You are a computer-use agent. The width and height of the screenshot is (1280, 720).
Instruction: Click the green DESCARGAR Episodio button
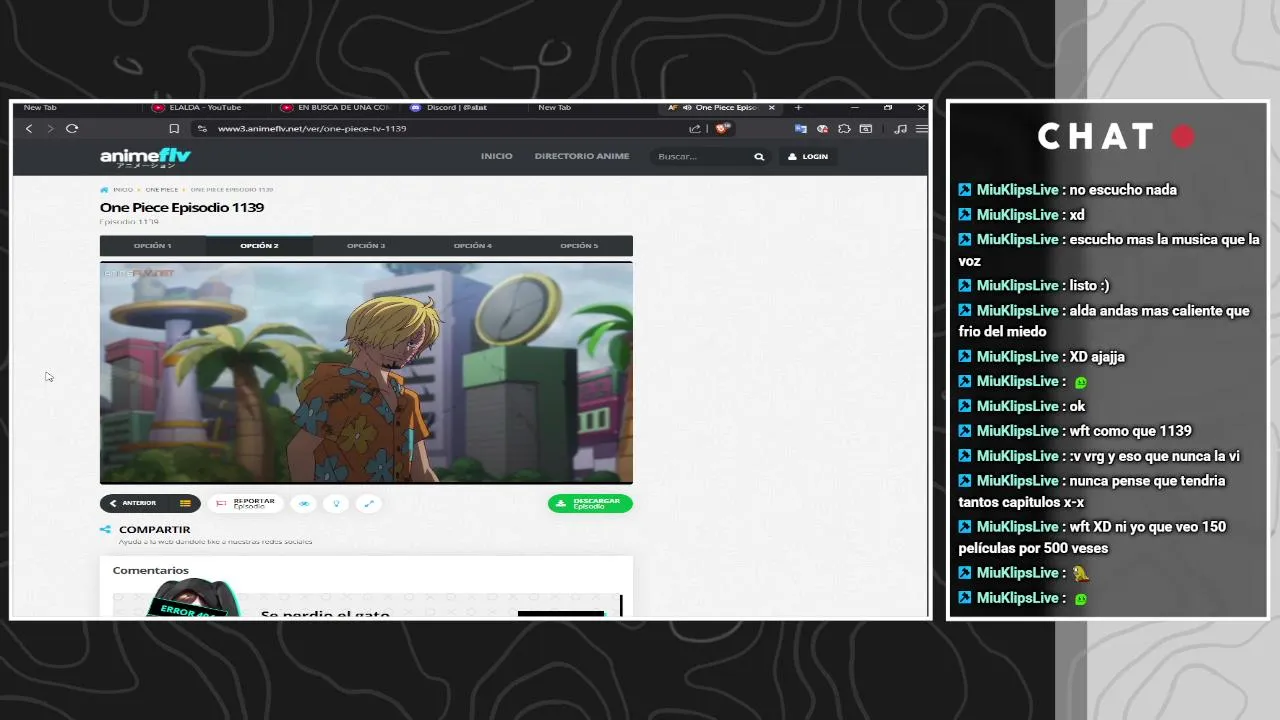(x=590, y=503)
